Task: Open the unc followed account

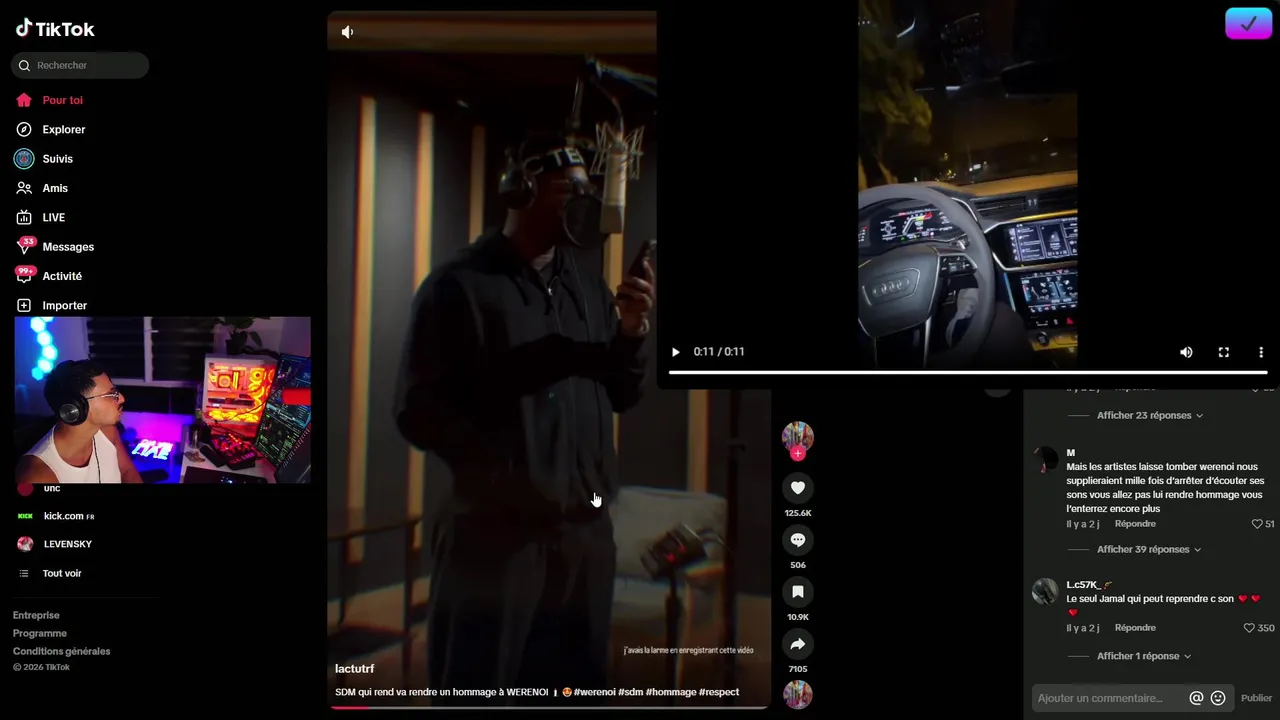Action: click(52, 488)
